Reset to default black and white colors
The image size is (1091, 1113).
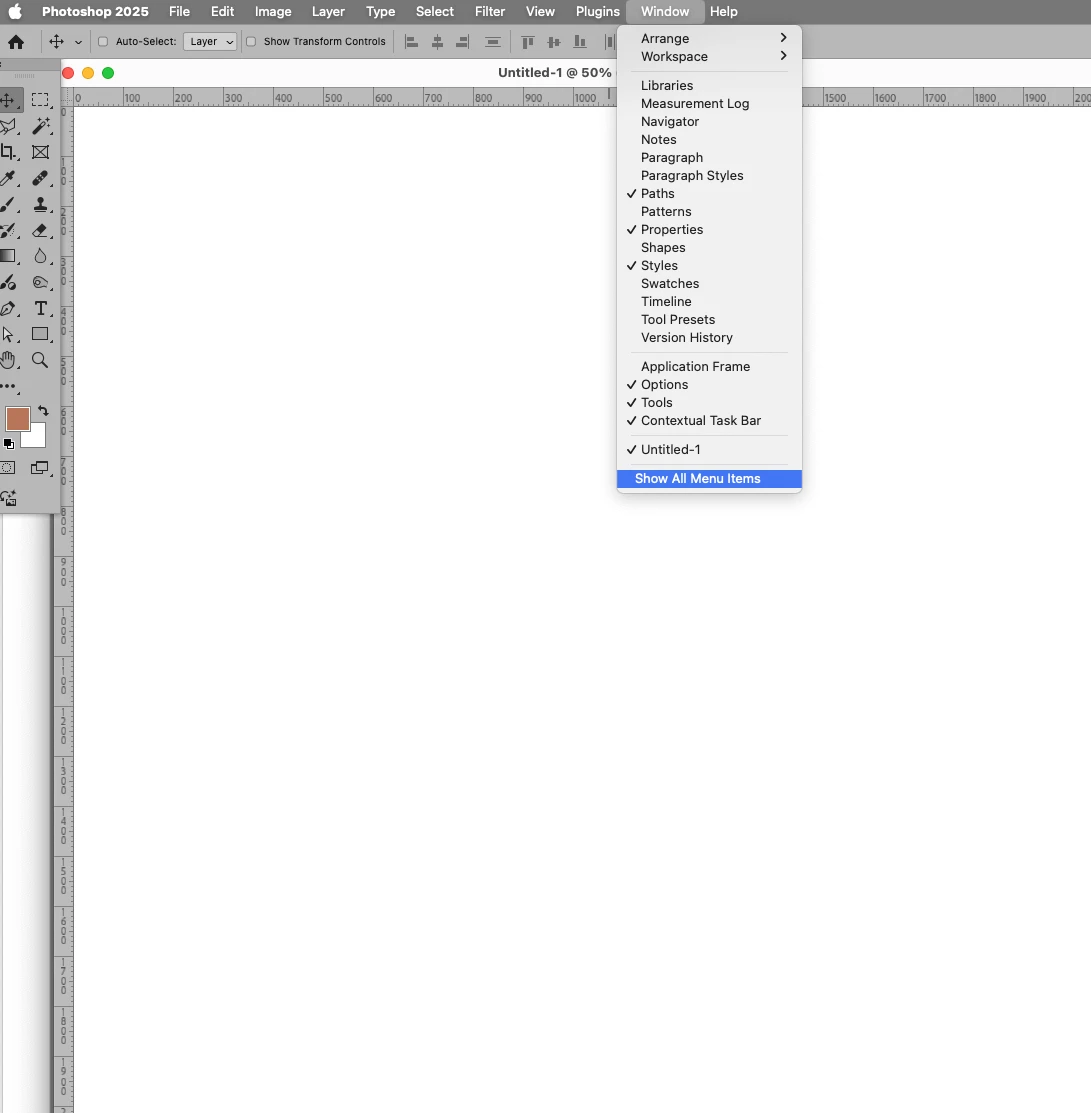tap(9, 444)
